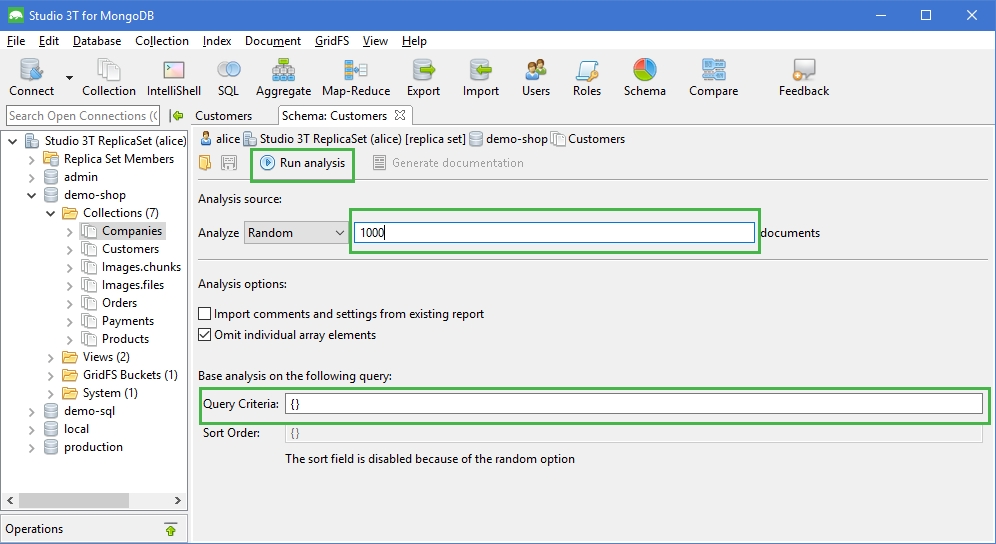
Task: Expand Replica Set Members folder
Action: pyautogui.click(x=32, y=160)
